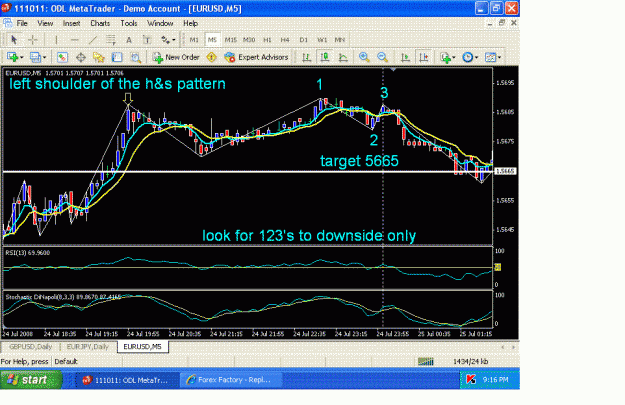Image resolution: width=625 pixels, height=405 pixels.
Task: Open the chart profiles dropdown
Action: (x=38, y=57)
